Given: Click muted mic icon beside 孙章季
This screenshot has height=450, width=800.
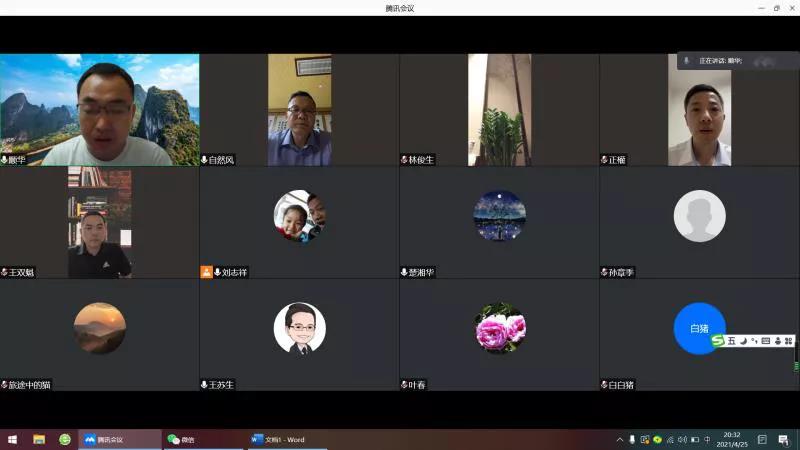Looking at the screenshot, I should 604,272.
